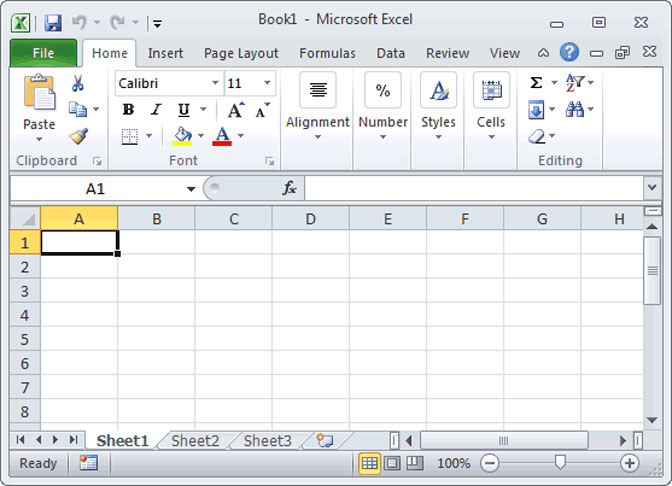Decrease font size with Shrink Font
The height and width of the screenshot is (486, 672).
coord(262,110)
